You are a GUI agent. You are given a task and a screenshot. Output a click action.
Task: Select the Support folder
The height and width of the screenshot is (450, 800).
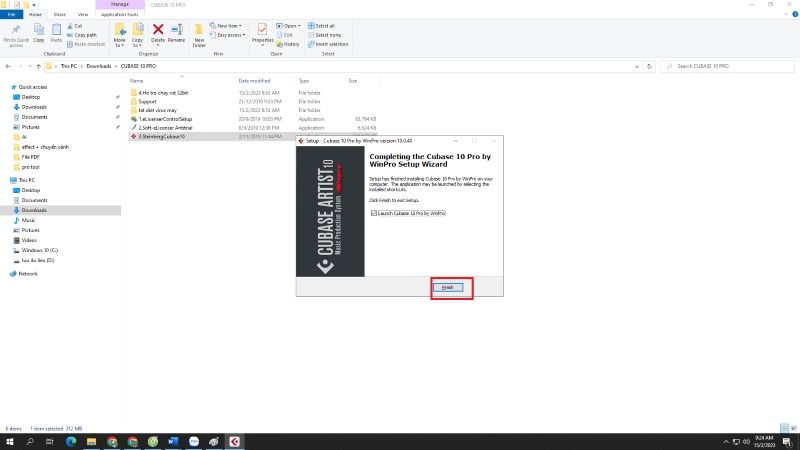point(147,102)
